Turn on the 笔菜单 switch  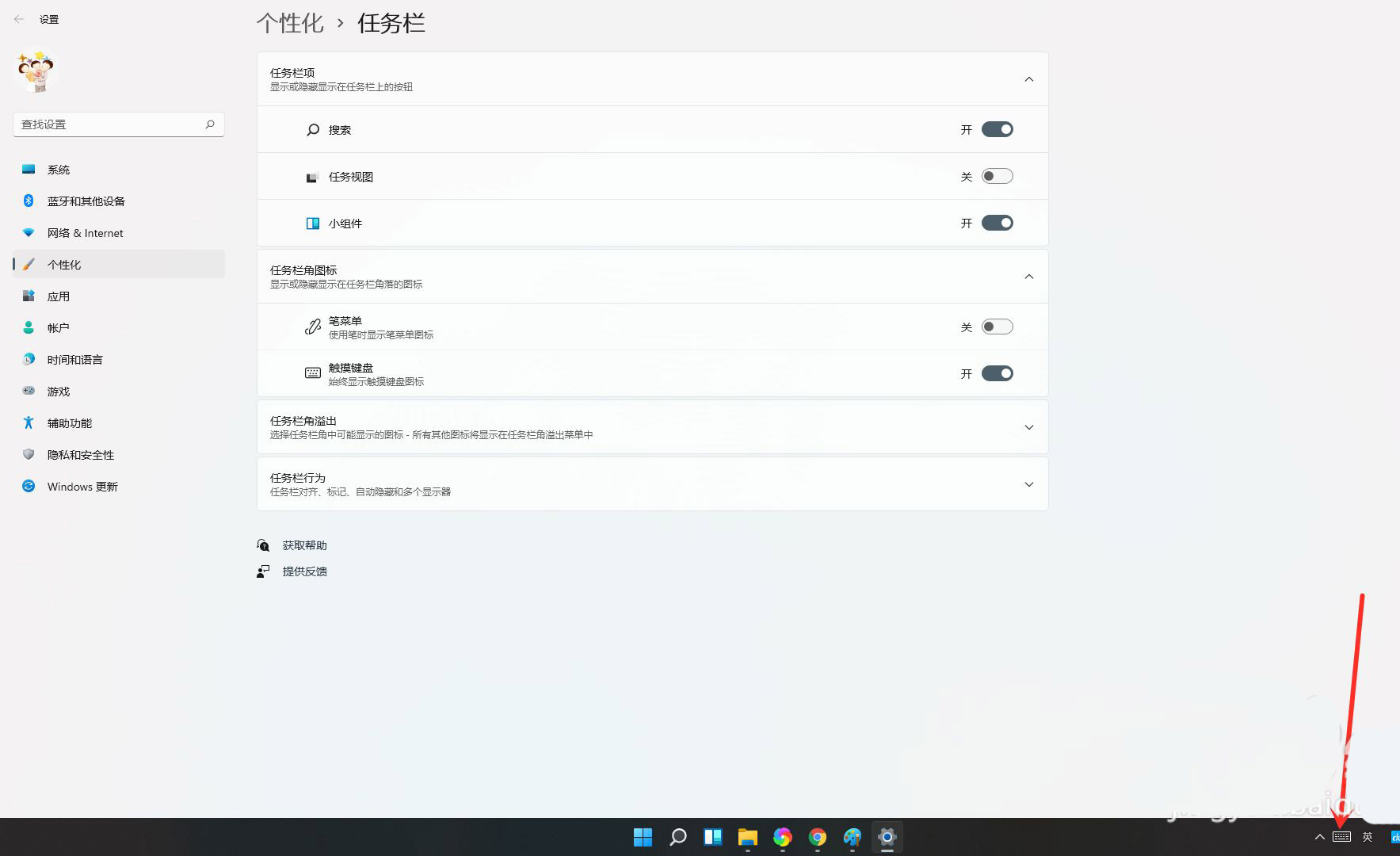coord(997,326)
